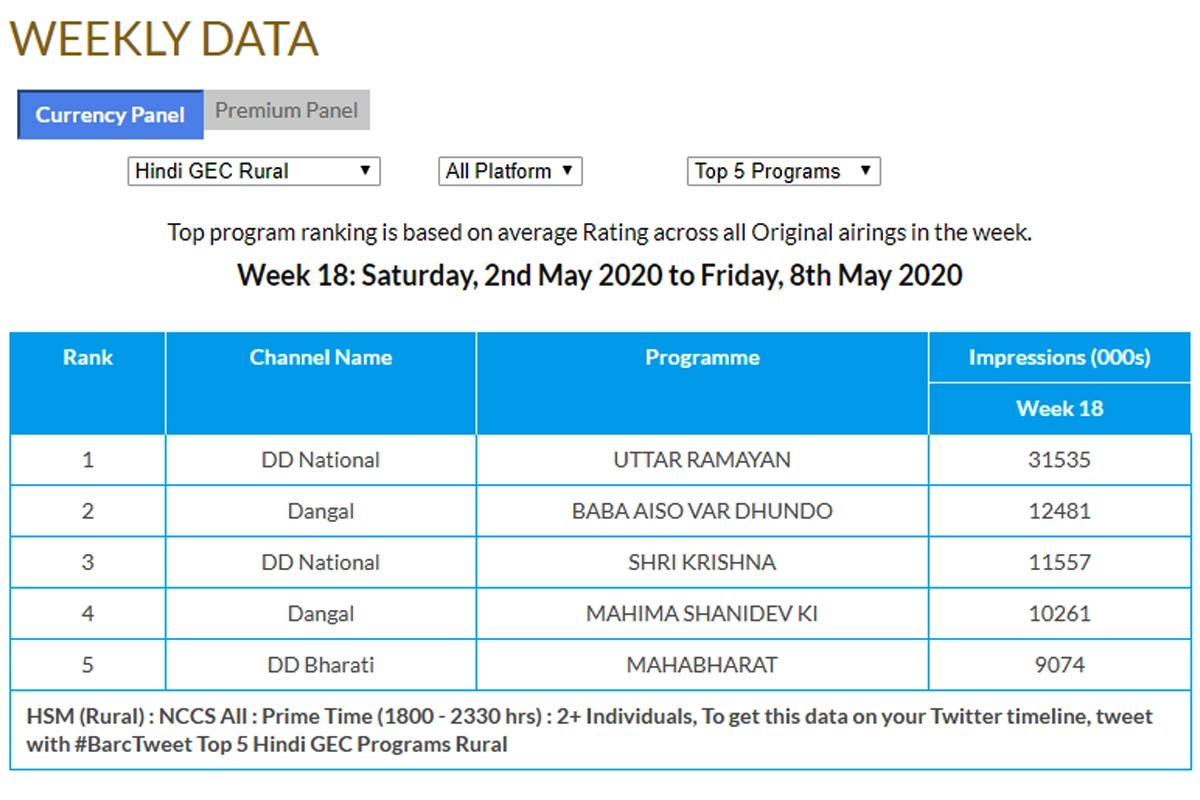Click the Rank column header

coord(88,358)
